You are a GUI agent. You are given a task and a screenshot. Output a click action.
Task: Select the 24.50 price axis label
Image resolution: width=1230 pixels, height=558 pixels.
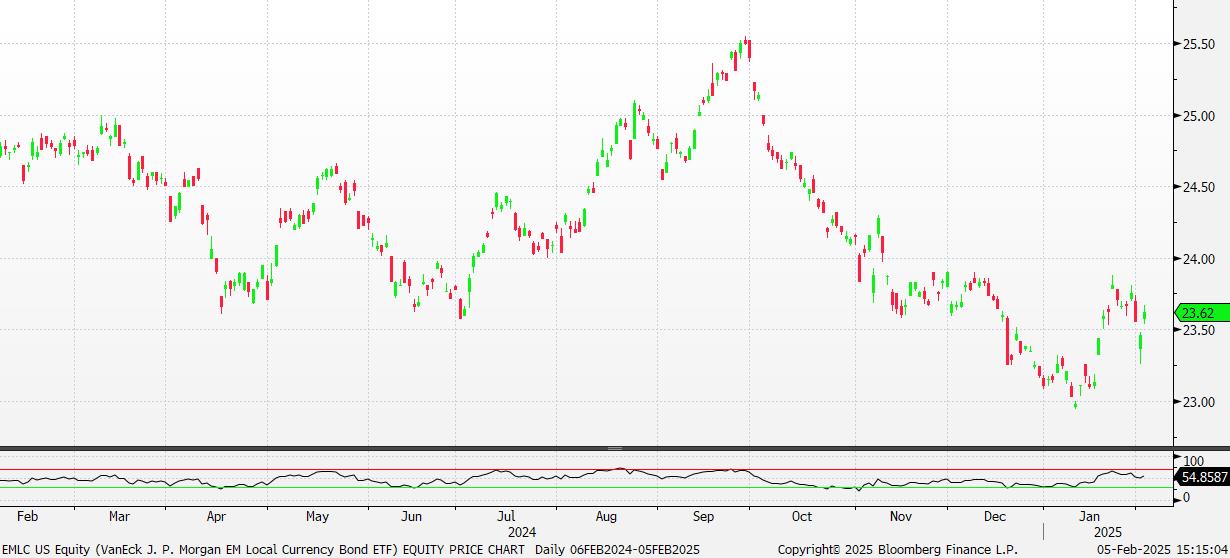tap(1199, 187)
